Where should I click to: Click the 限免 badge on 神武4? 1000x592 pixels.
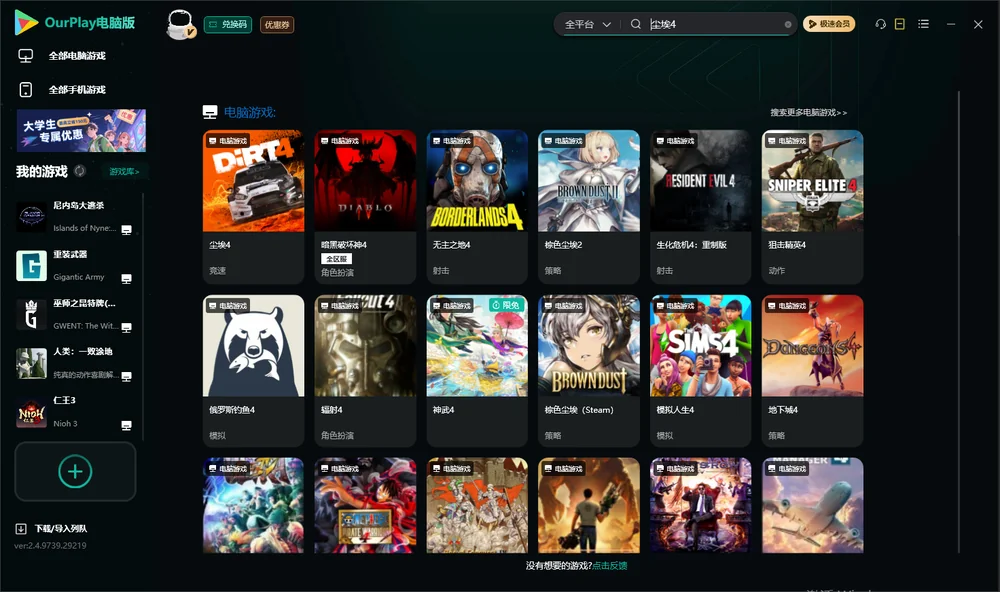click(x=506, y=306)
